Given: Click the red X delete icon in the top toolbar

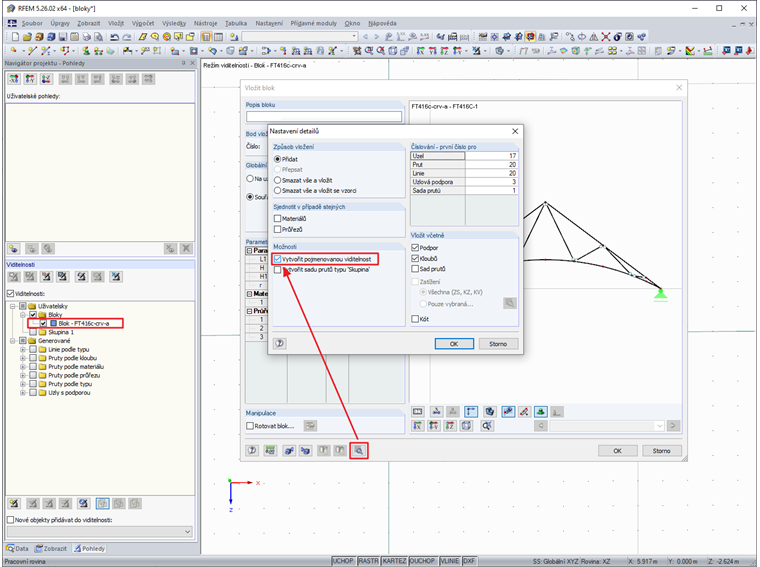Looking at the screenshot, I should [606, 37].
